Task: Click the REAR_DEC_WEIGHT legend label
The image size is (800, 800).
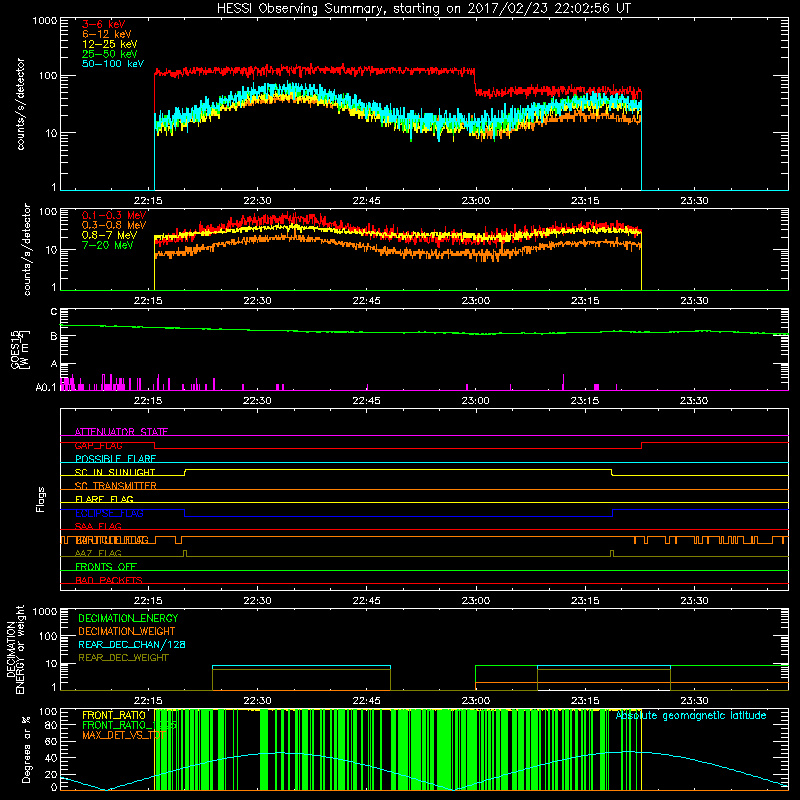Action: (x=123, y=658)
